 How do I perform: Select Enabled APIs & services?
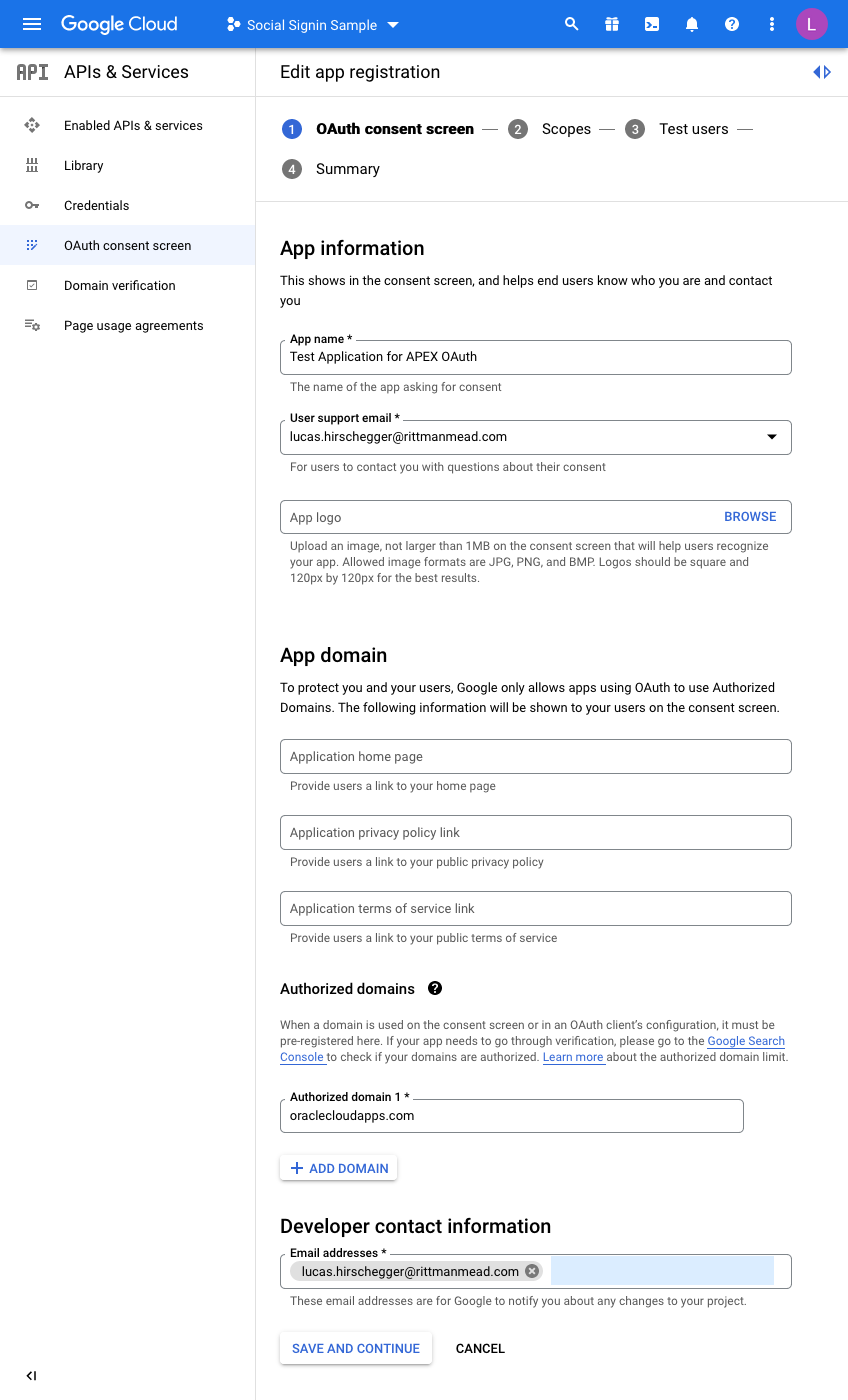133,125
